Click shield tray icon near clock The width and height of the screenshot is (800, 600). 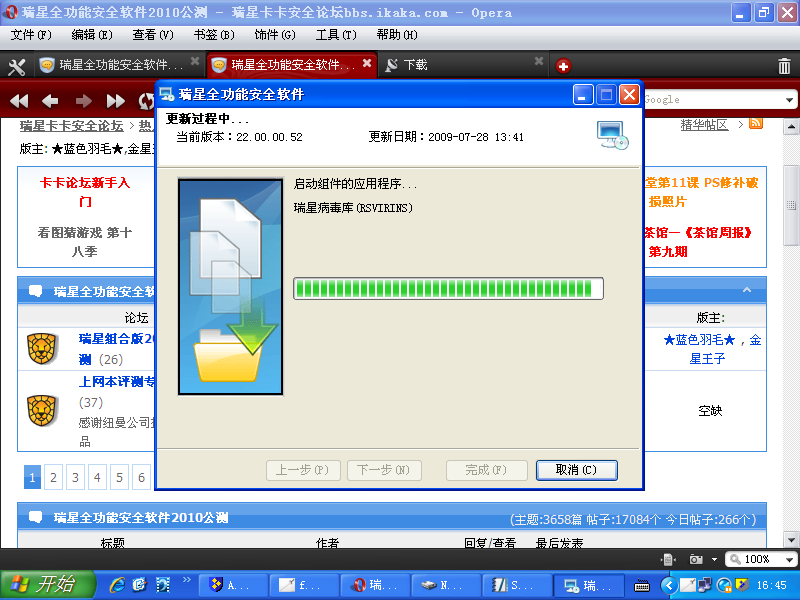point(741,585)
